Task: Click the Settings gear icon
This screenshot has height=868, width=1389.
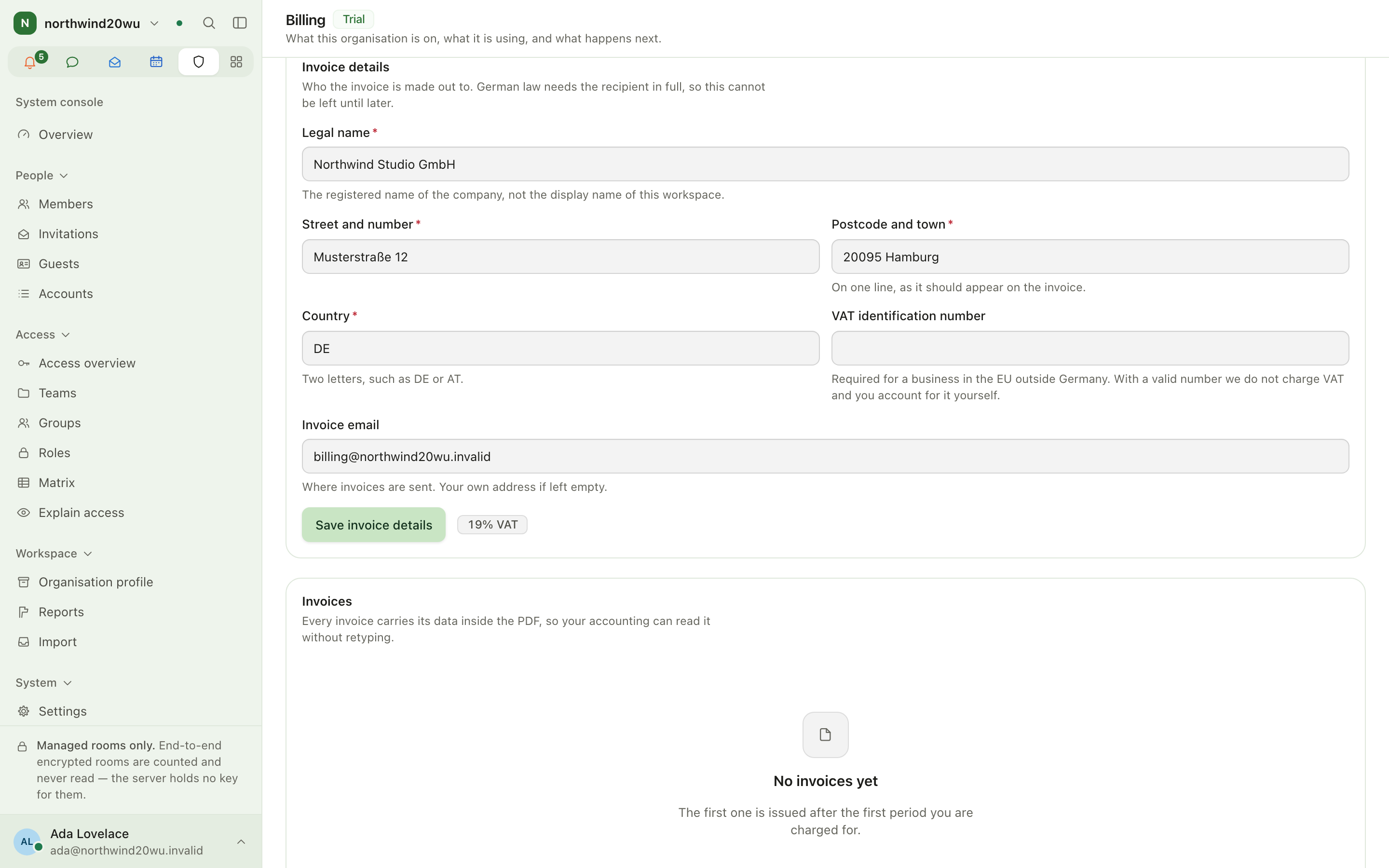Action: (x=24, y=711)
